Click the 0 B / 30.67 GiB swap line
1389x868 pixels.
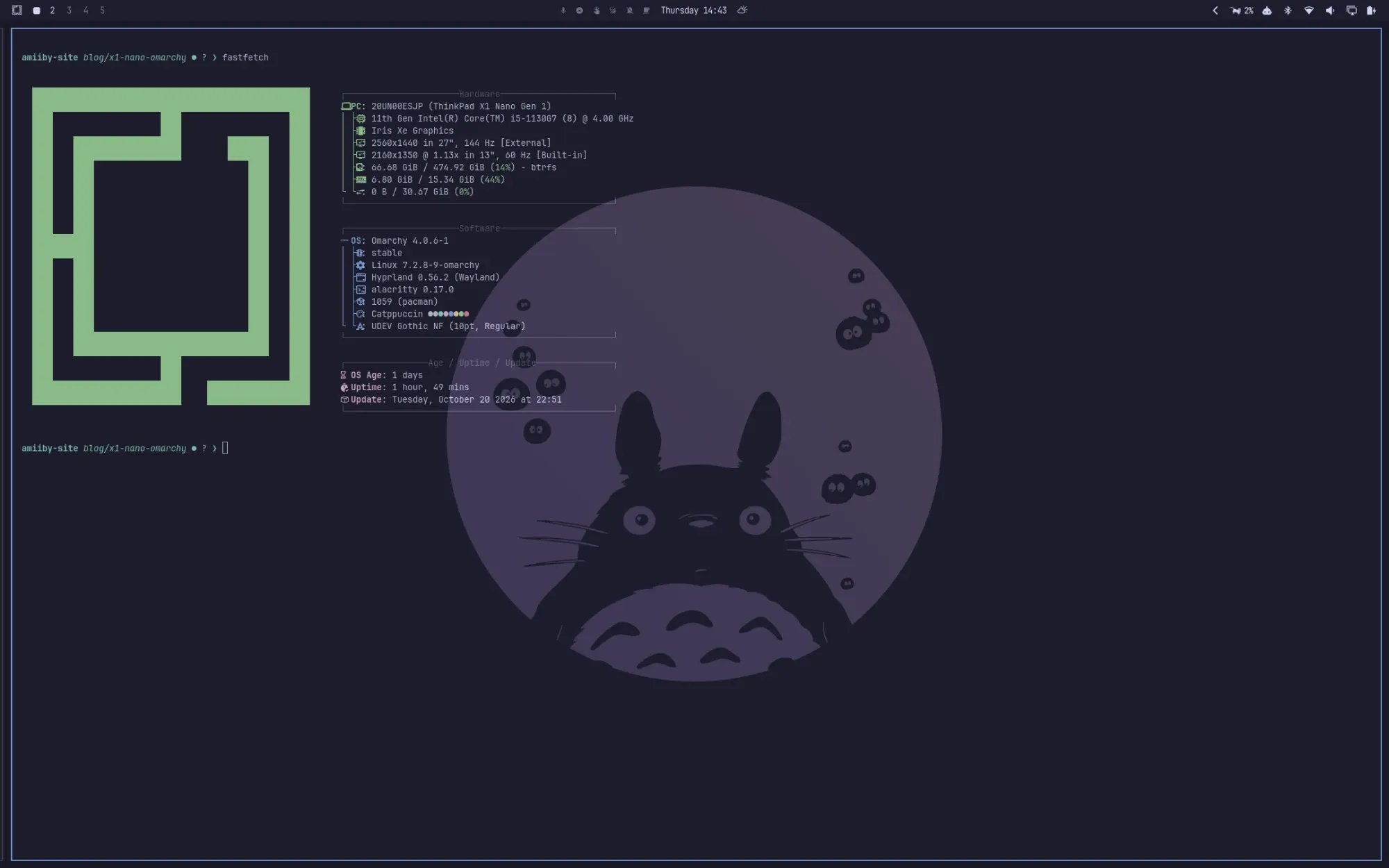pos(415,192)
